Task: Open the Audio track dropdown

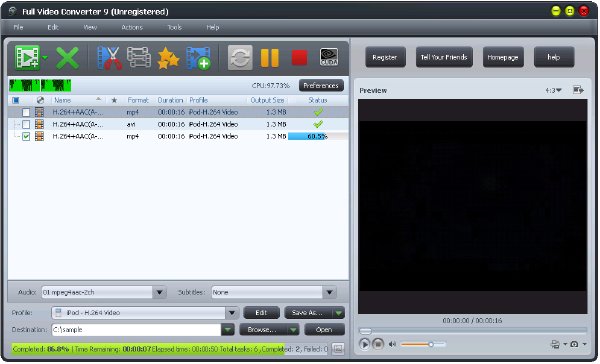Action: 159,292
